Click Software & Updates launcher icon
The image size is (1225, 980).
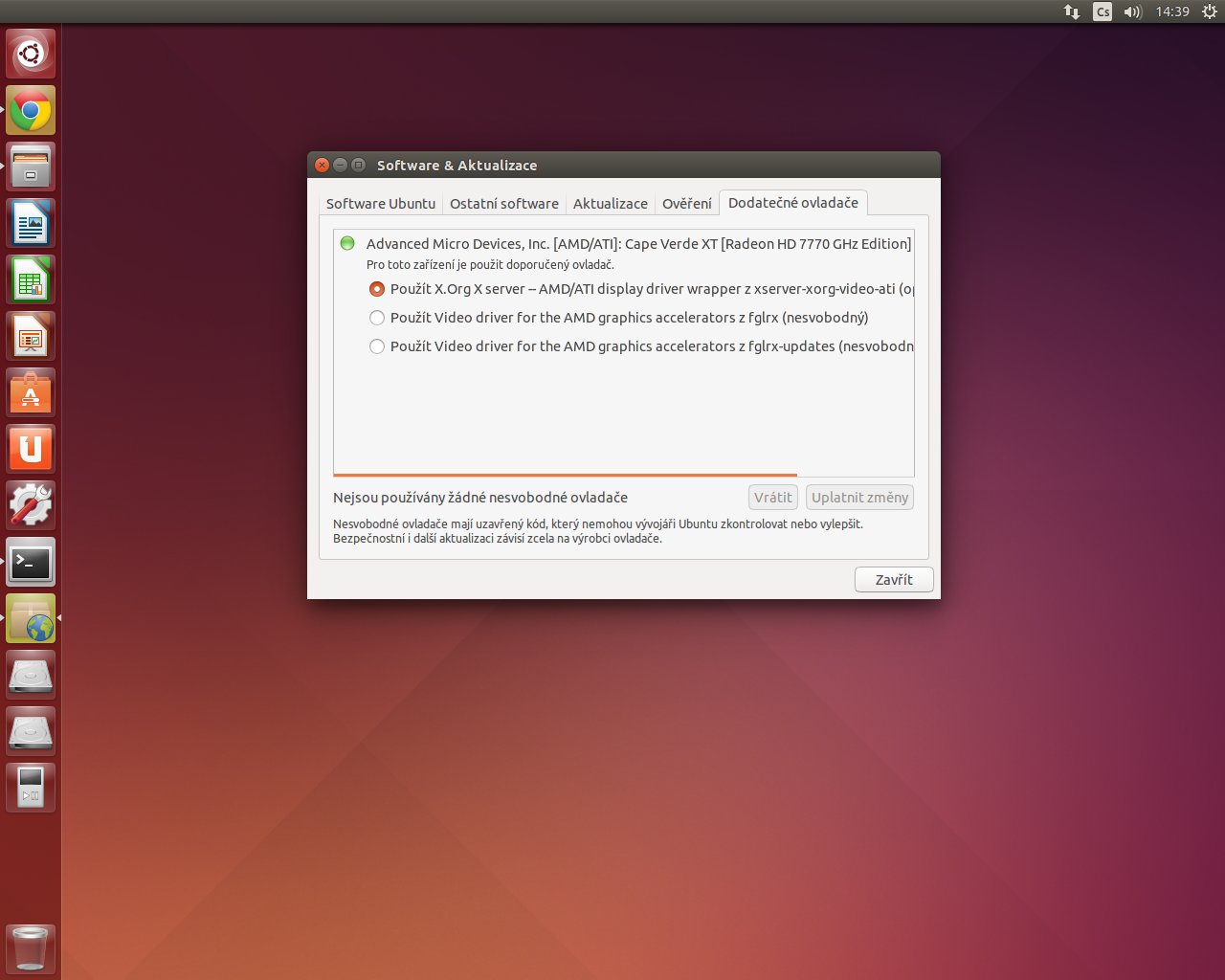pos(31,618)
